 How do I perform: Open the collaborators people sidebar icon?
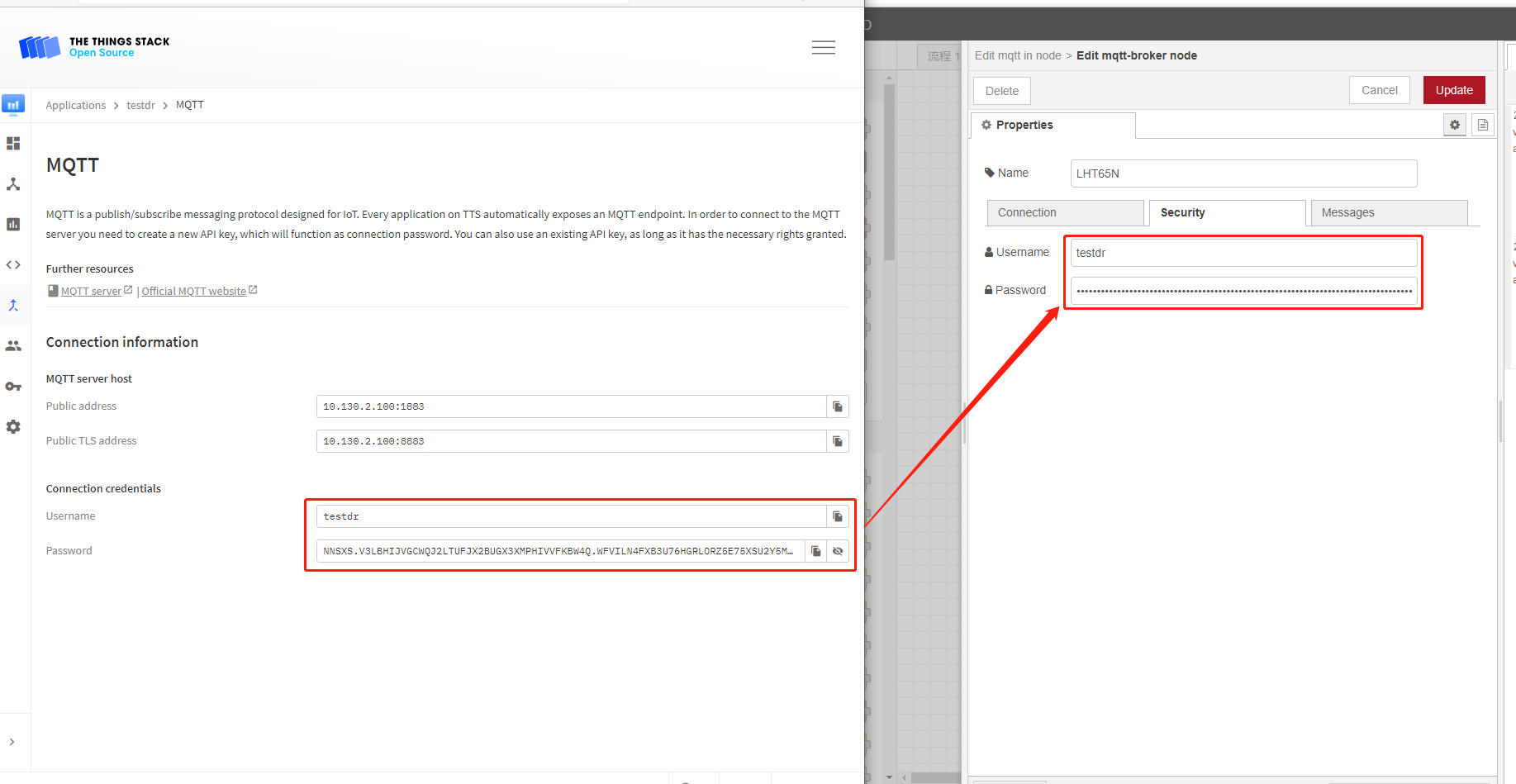pyautogui.click(x=13, y=346)
